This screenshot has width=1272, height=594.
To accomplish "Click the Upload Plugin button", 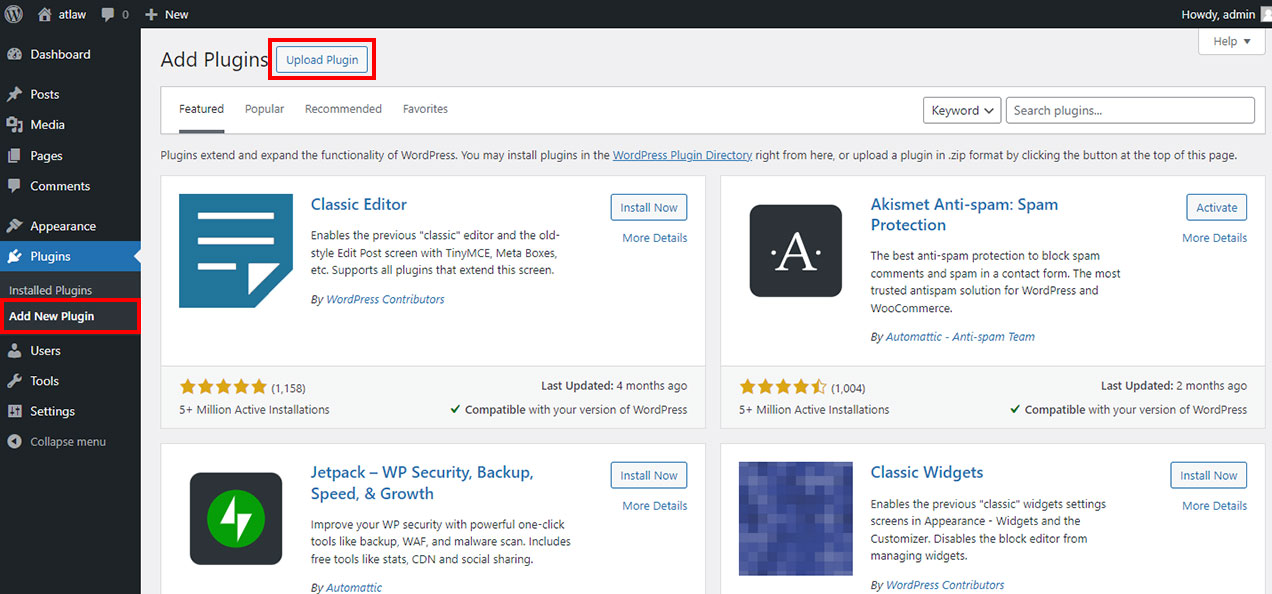I will 322,60.
